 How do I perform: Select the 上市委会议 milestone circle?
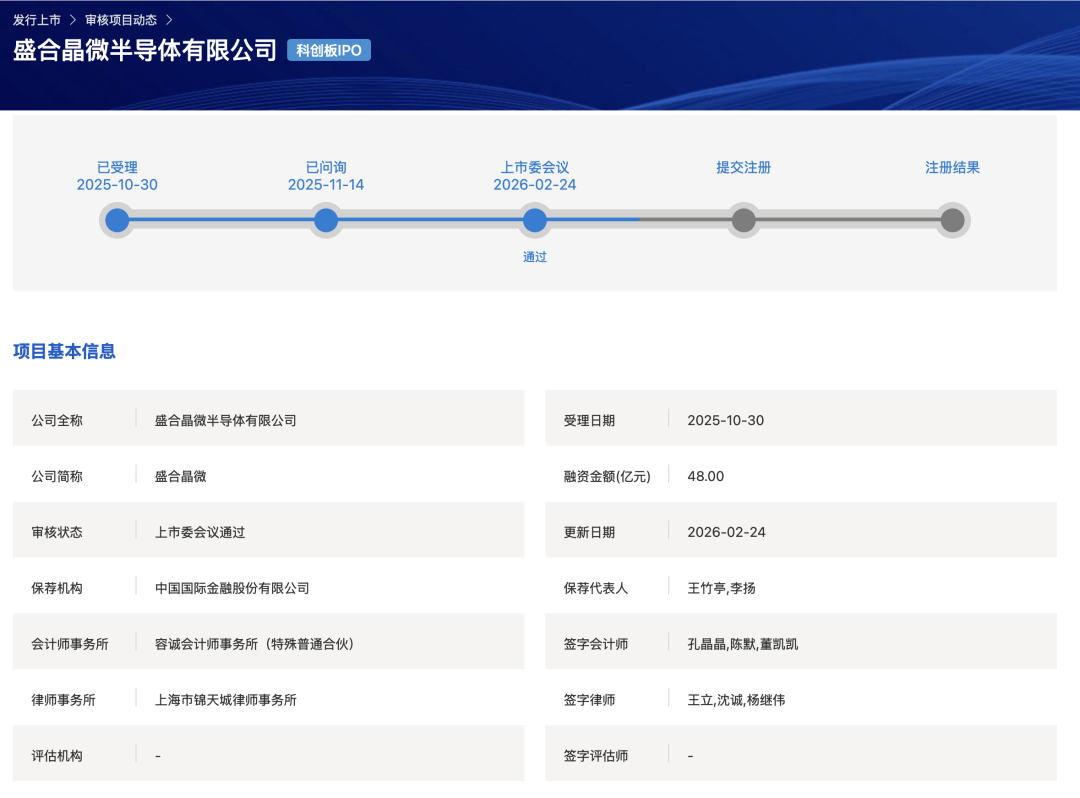point(535,220)
